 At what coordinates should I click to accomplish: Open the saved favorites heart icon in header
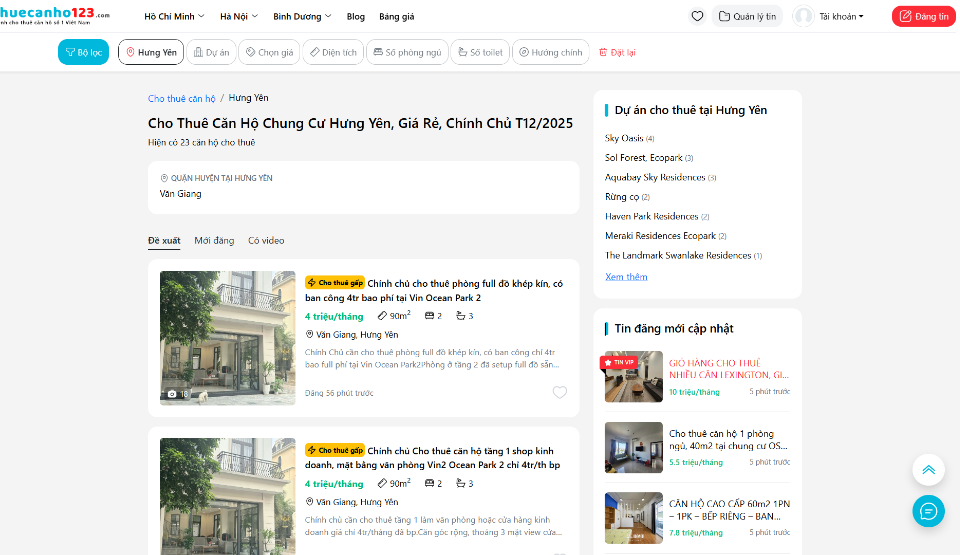[697, 17]
